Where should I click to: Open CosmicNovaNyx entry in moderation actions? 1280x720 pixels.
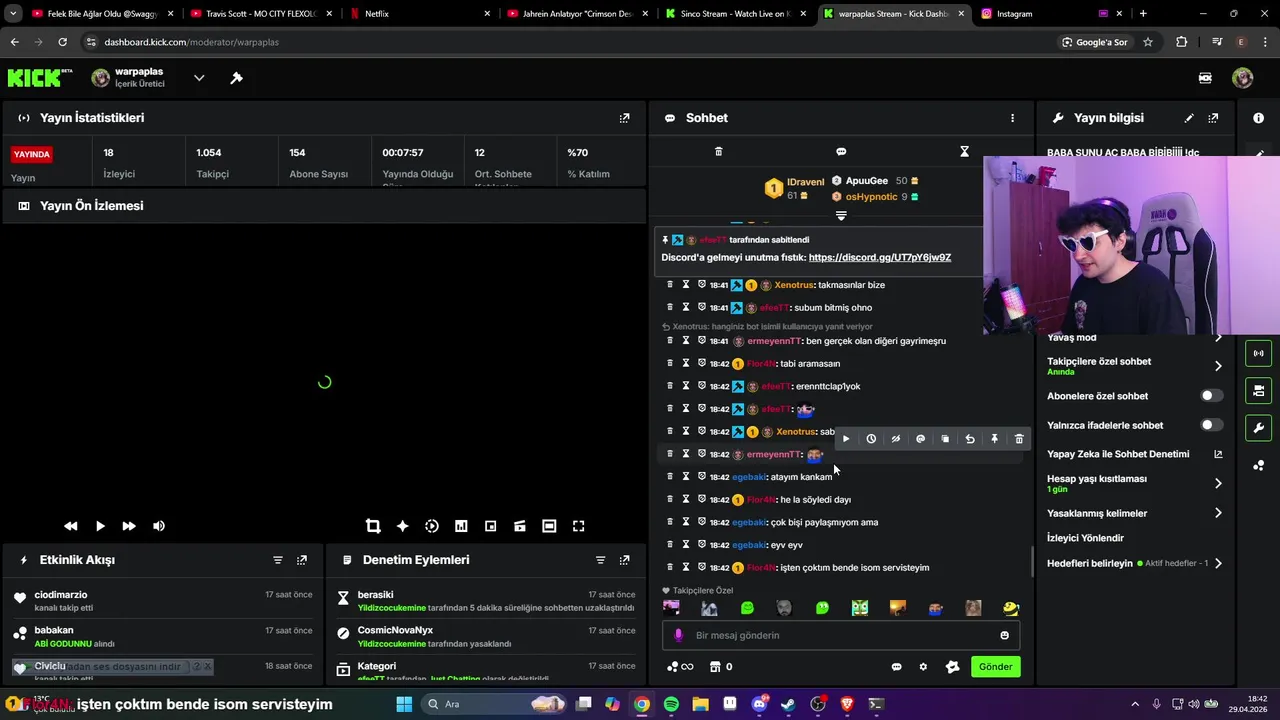coord(395,631)
